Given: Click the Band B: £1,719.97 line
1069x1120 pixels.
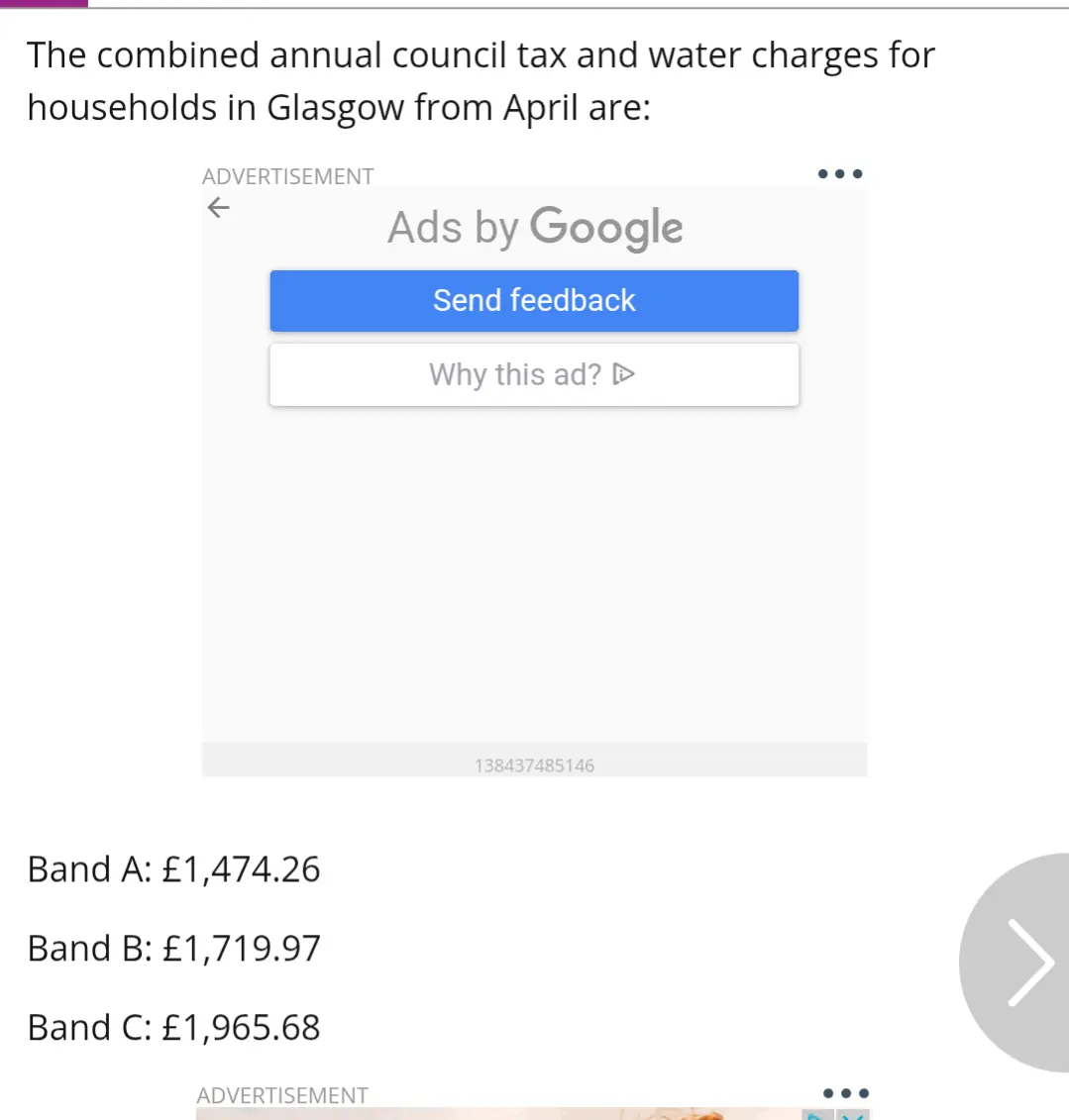Looking at the screenshot, I should (173, 949).
